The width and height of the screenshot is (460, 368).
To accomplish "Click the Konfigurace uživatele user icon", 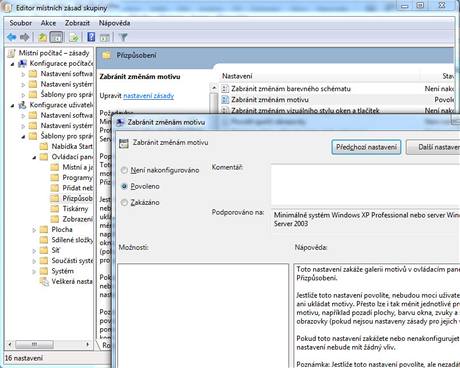I will click(x=22, y=105).
